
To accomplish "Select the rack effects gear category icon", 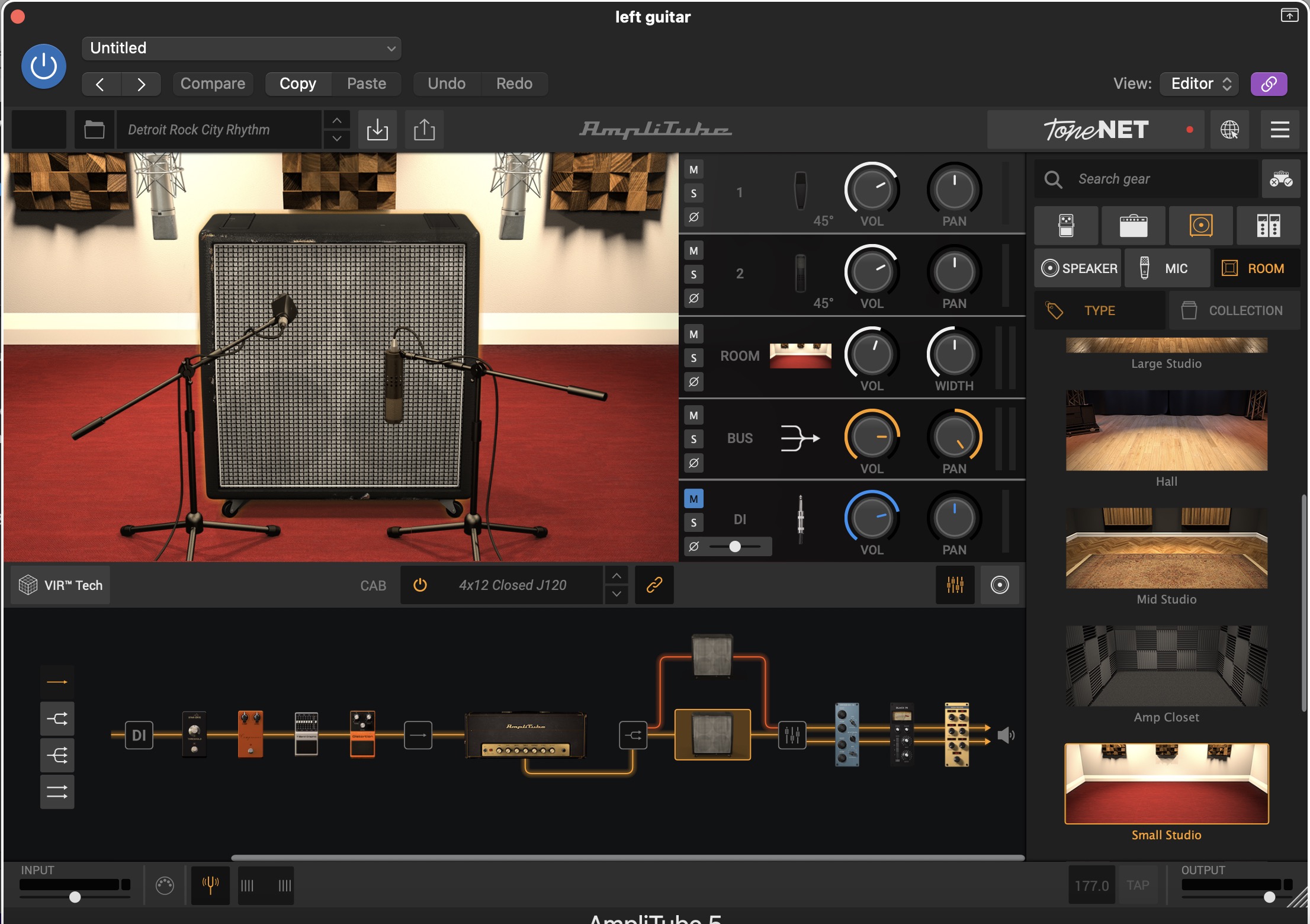I will (x=1269, y=226).
